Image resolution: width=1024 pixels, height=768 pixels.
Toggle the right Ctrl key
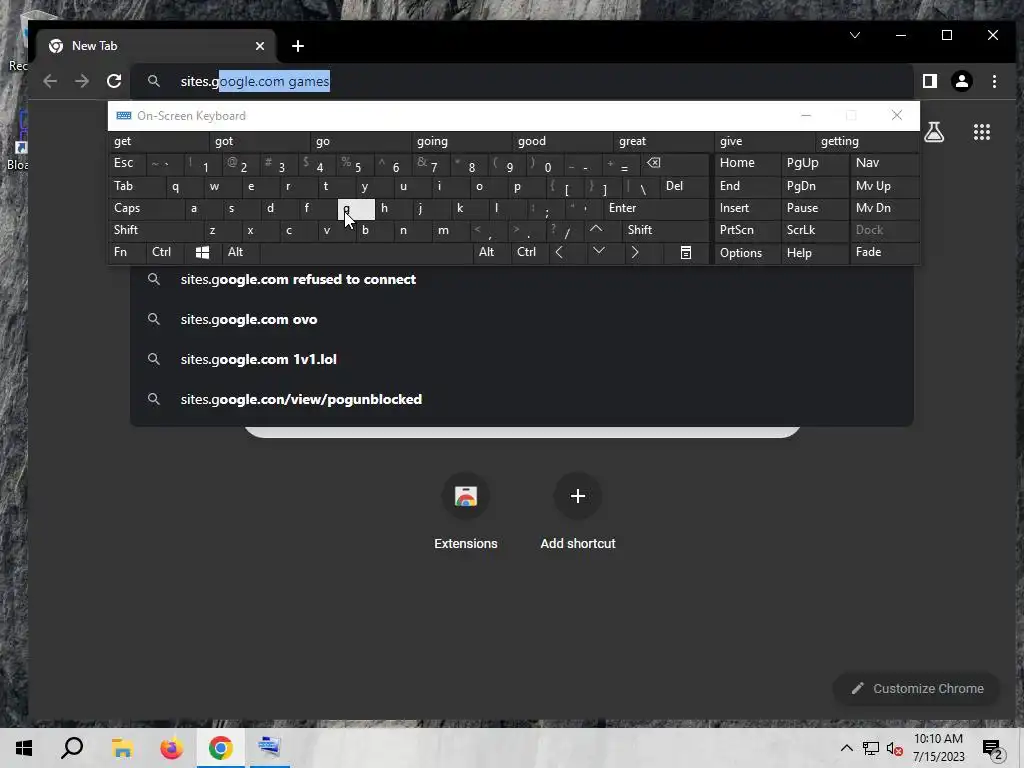click(529, 252)
